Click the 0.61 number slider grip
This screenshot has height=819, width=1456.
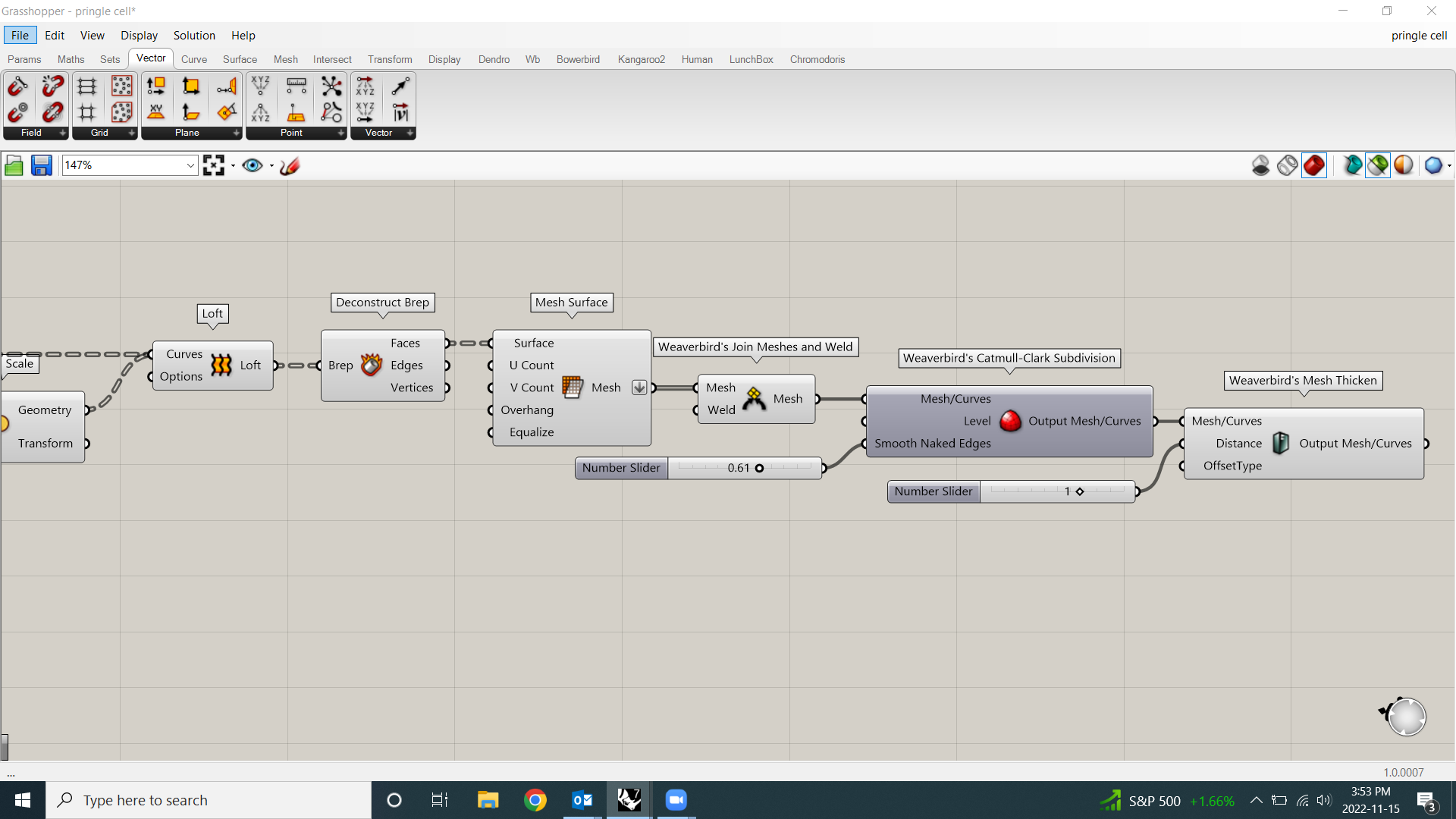pos(759,468)
